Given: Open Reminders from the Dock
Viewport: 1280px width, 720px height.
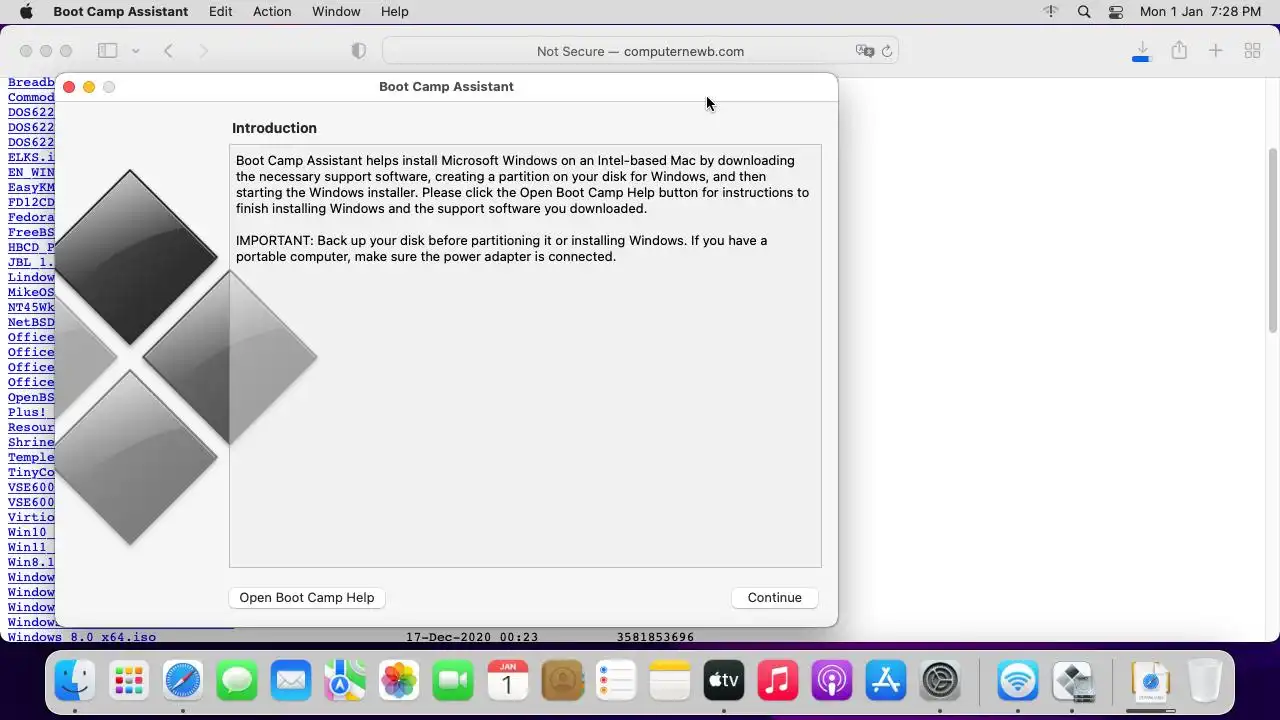Looking at the screenshot, I should point(616,682).
